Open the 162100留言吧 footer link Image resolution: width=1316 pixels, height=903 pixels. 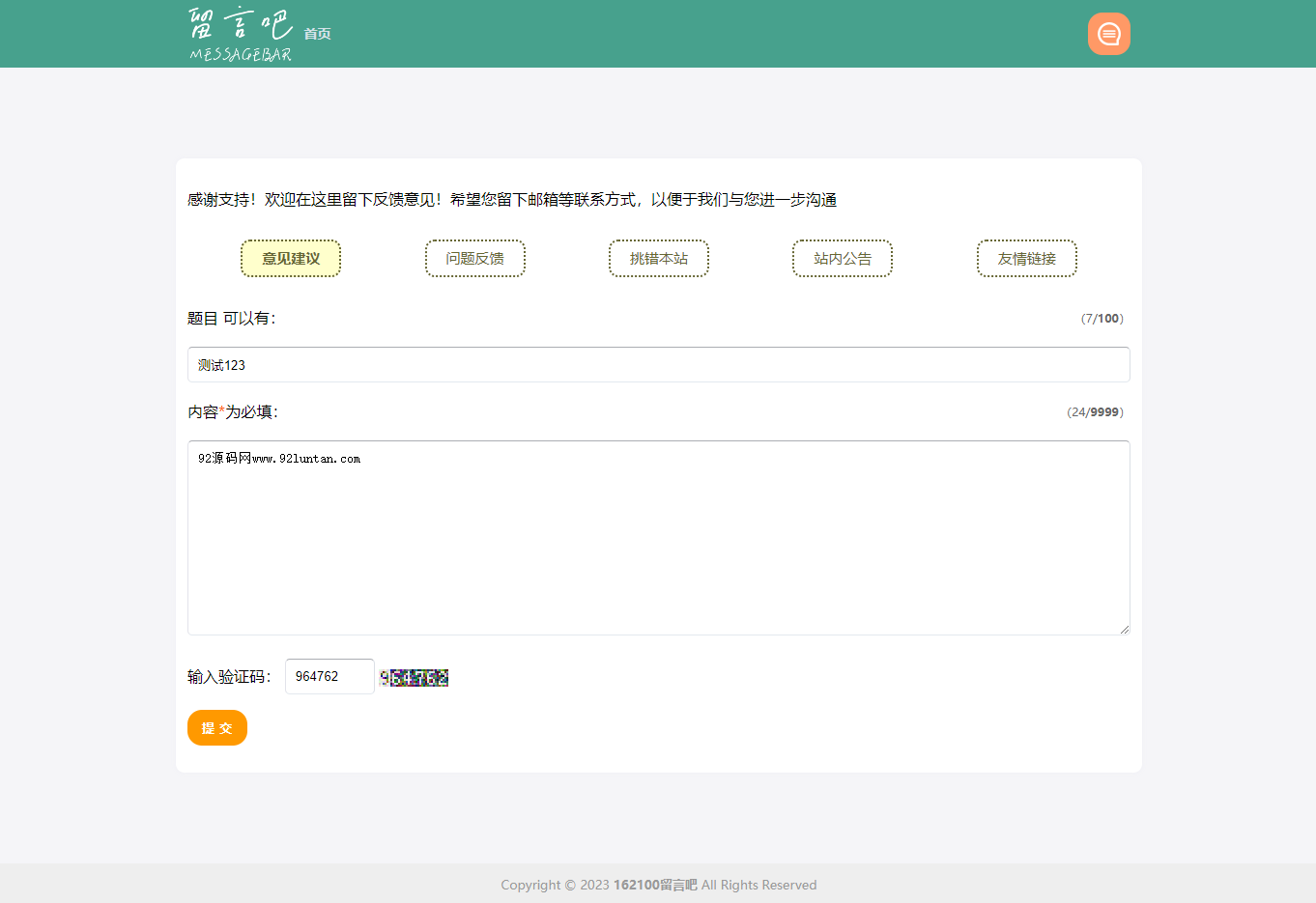tap(655, 885)
